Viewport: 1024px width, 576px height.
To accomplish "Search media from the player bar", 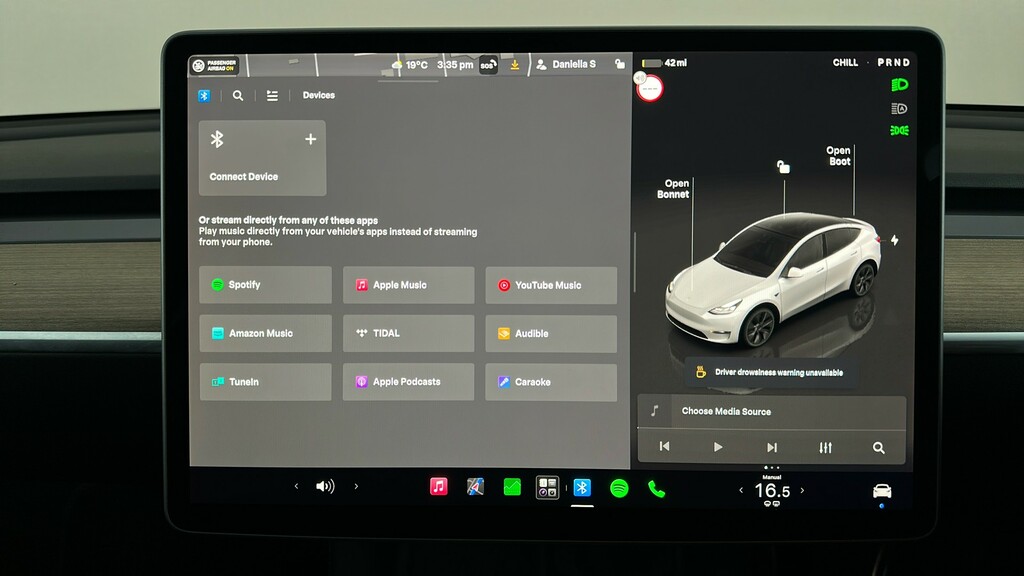I will pyautogui.click(x=879, y=448).
